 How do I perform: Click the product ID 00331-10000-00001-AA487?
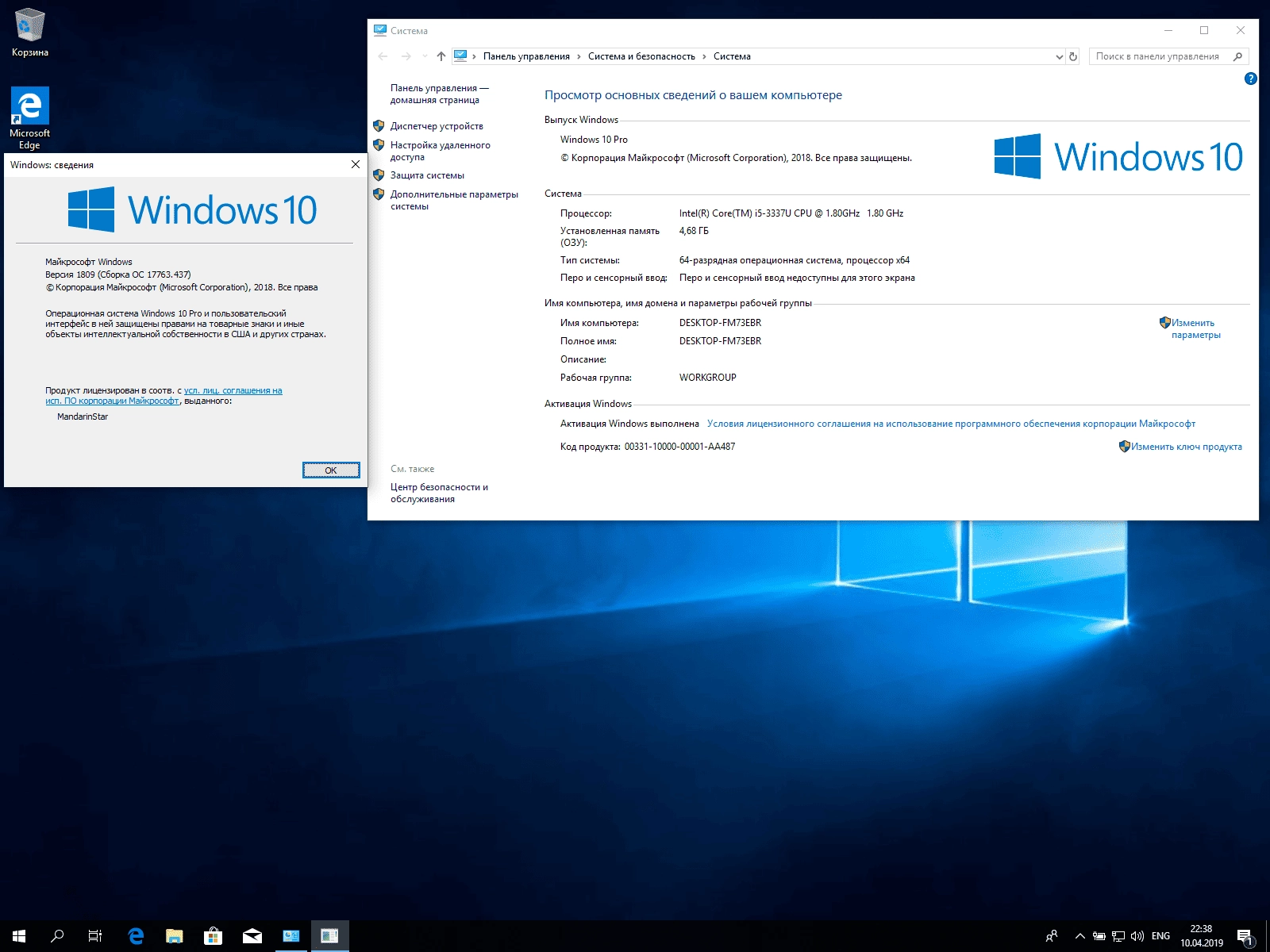tap(679, 447)
